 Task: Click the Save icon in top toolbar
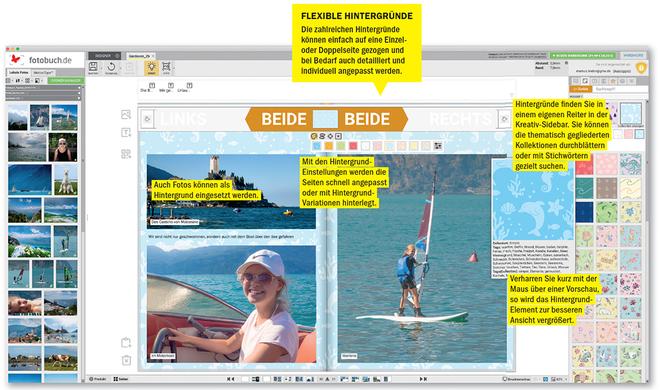(x=93, y=66)
